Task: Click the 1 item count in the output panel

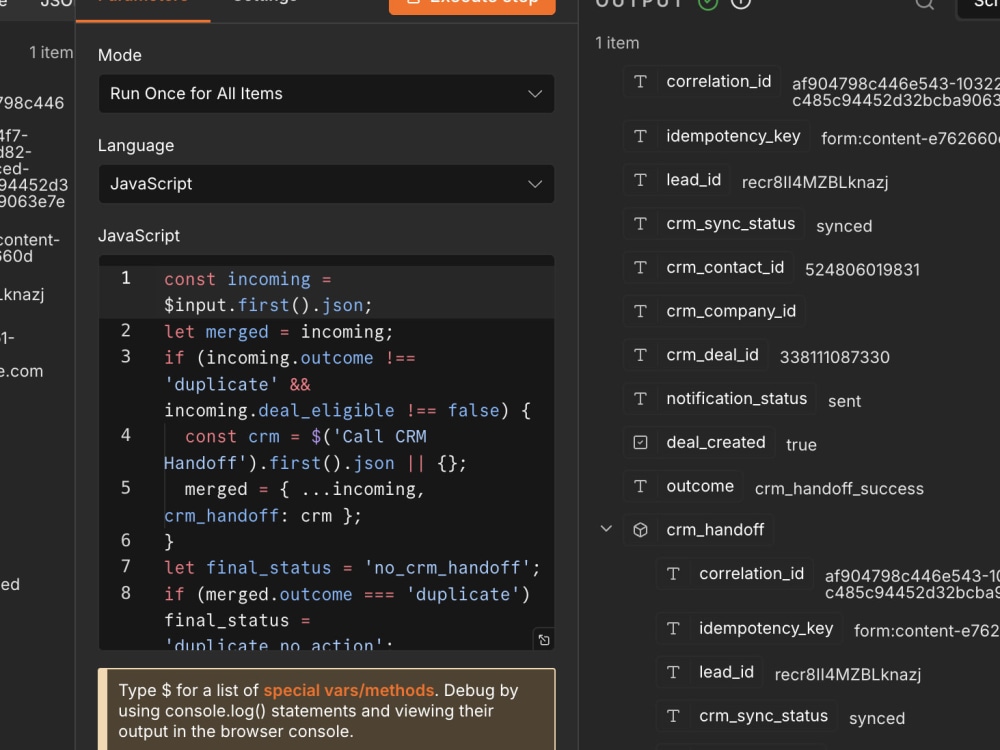Action: click(617, 43)
